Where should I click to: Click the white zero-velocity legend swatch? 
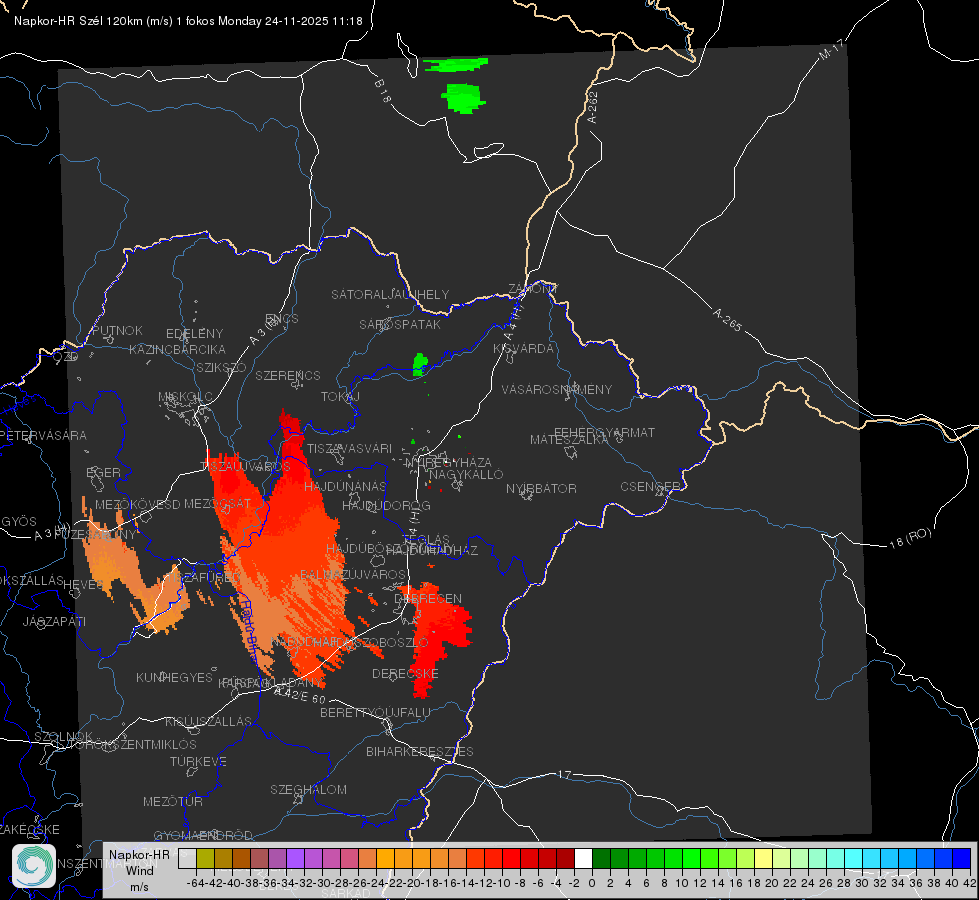[583, 858]
